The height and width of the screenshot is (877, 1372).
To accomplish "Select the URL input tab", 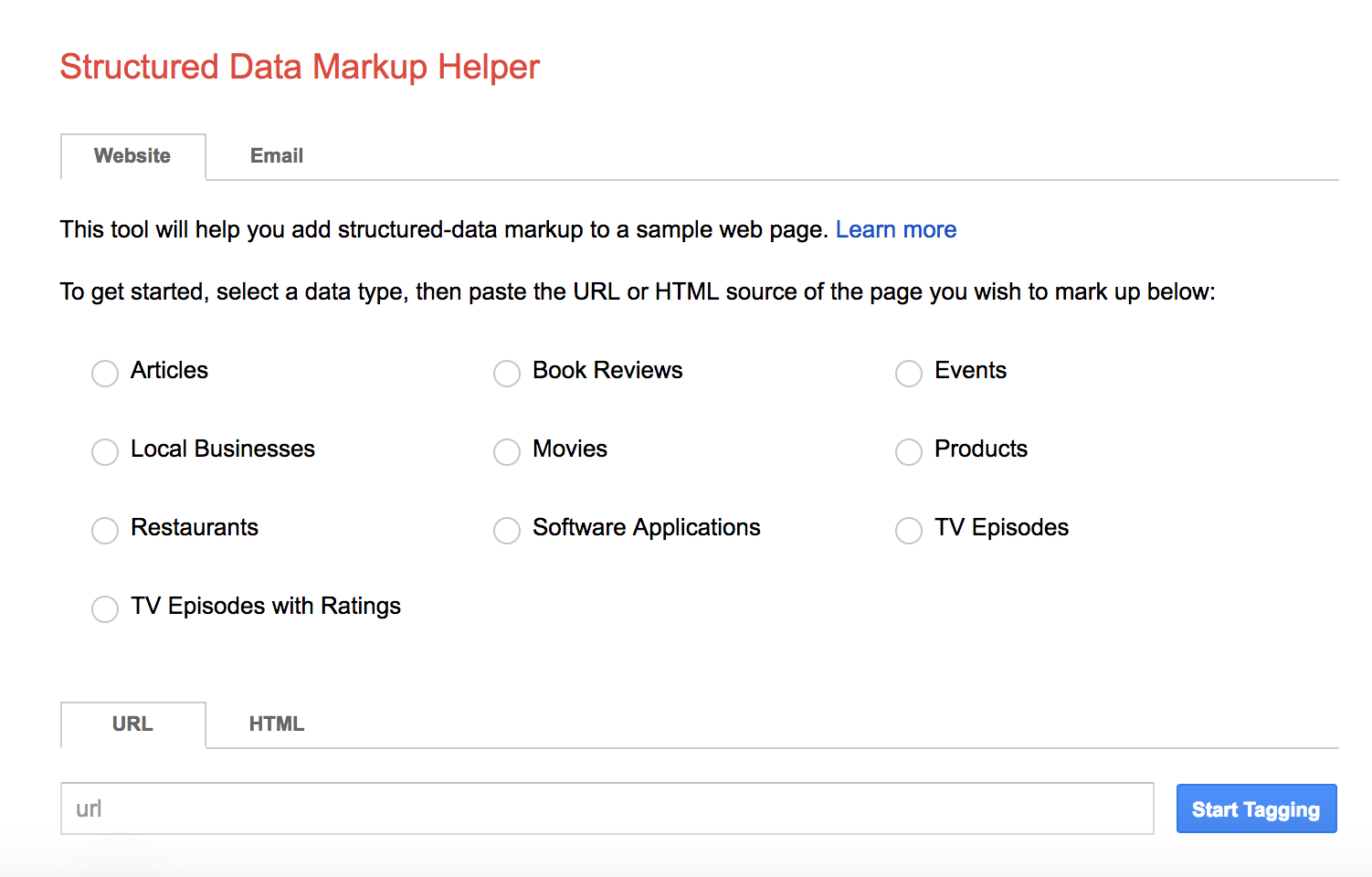I will [x=132, y=724].
